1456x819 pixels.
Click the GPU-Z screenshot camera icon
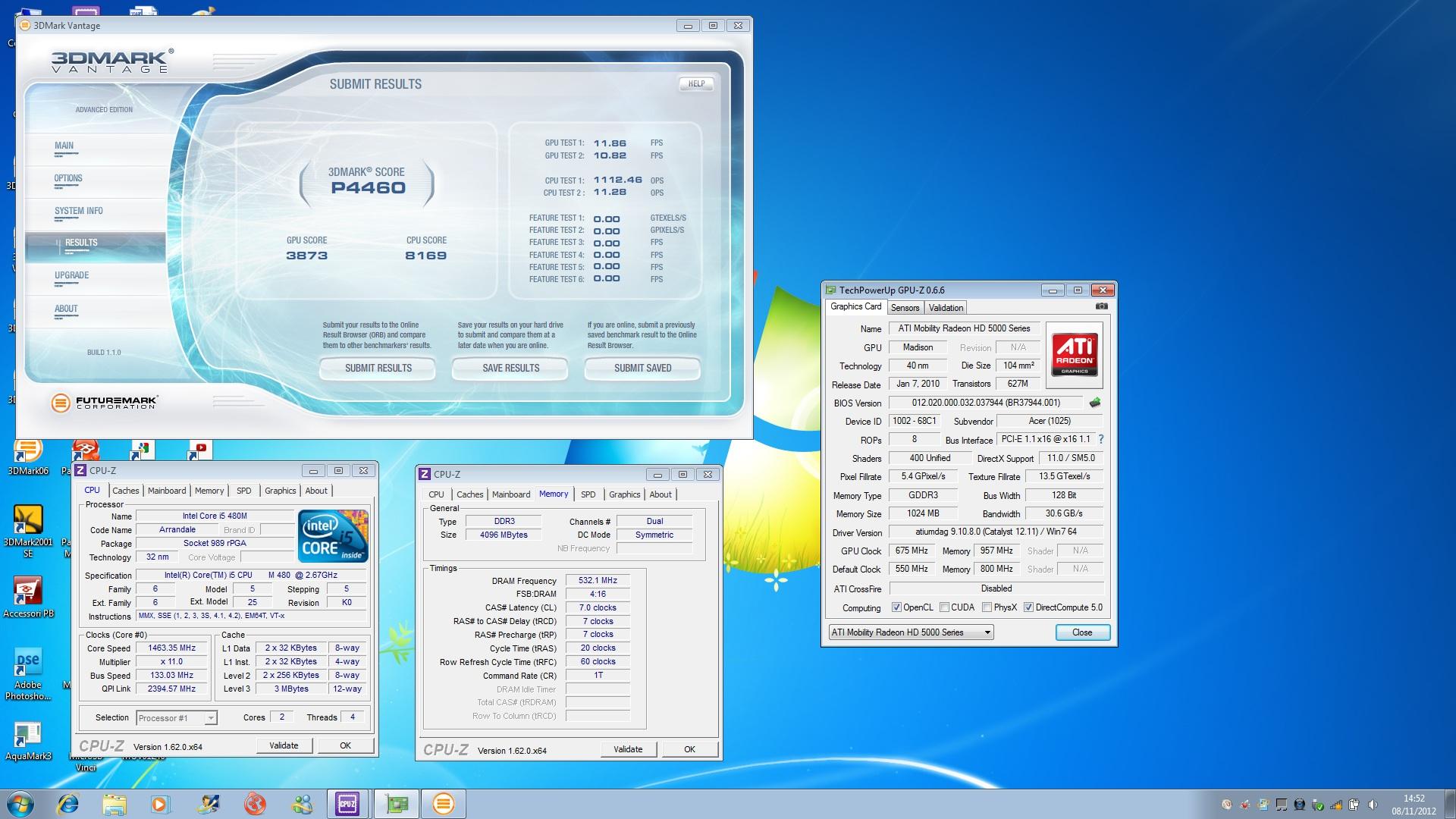[x=1101, y=306]
